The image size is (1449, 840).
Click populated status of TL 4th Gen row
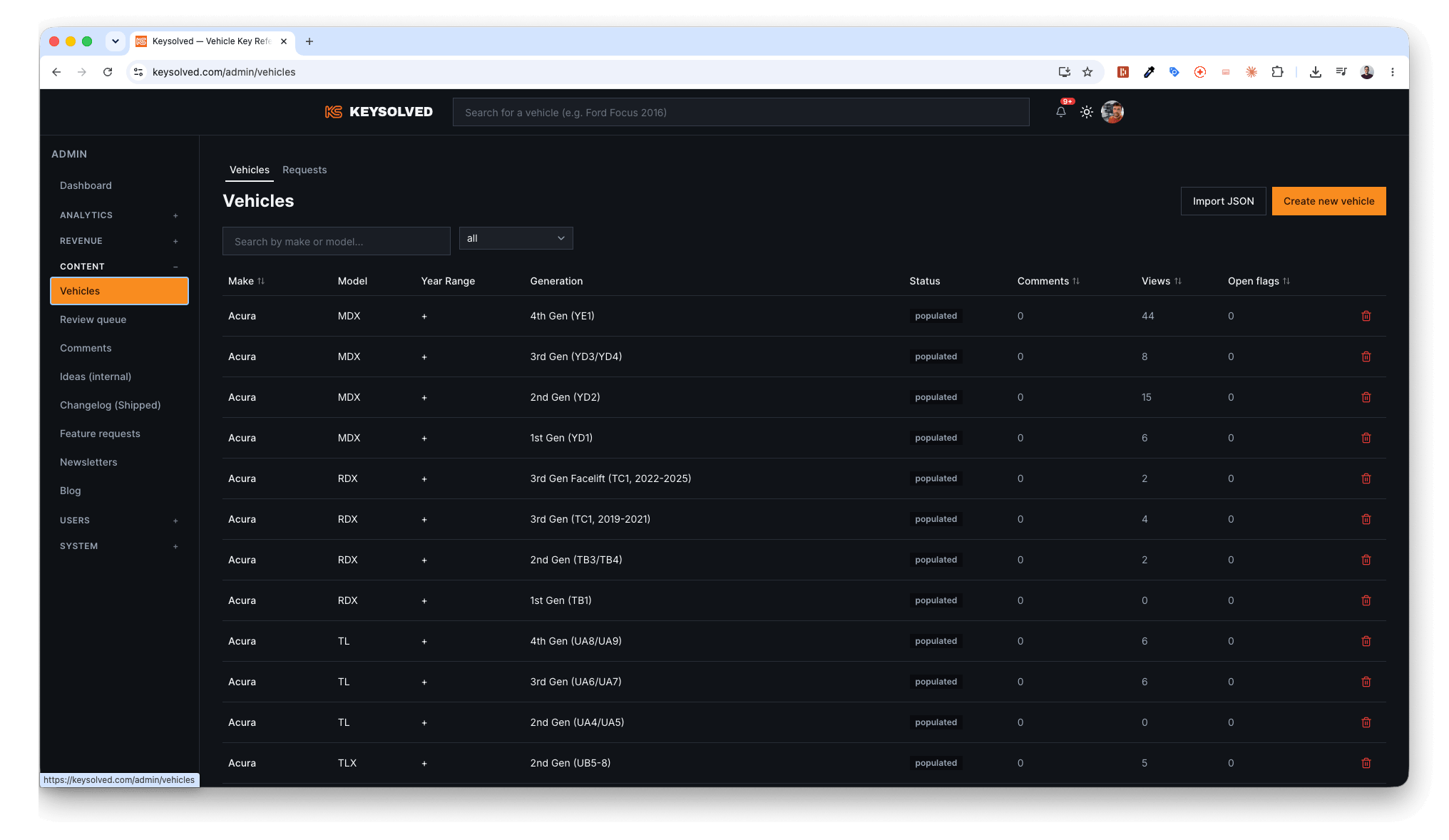(x=936, y=641)
